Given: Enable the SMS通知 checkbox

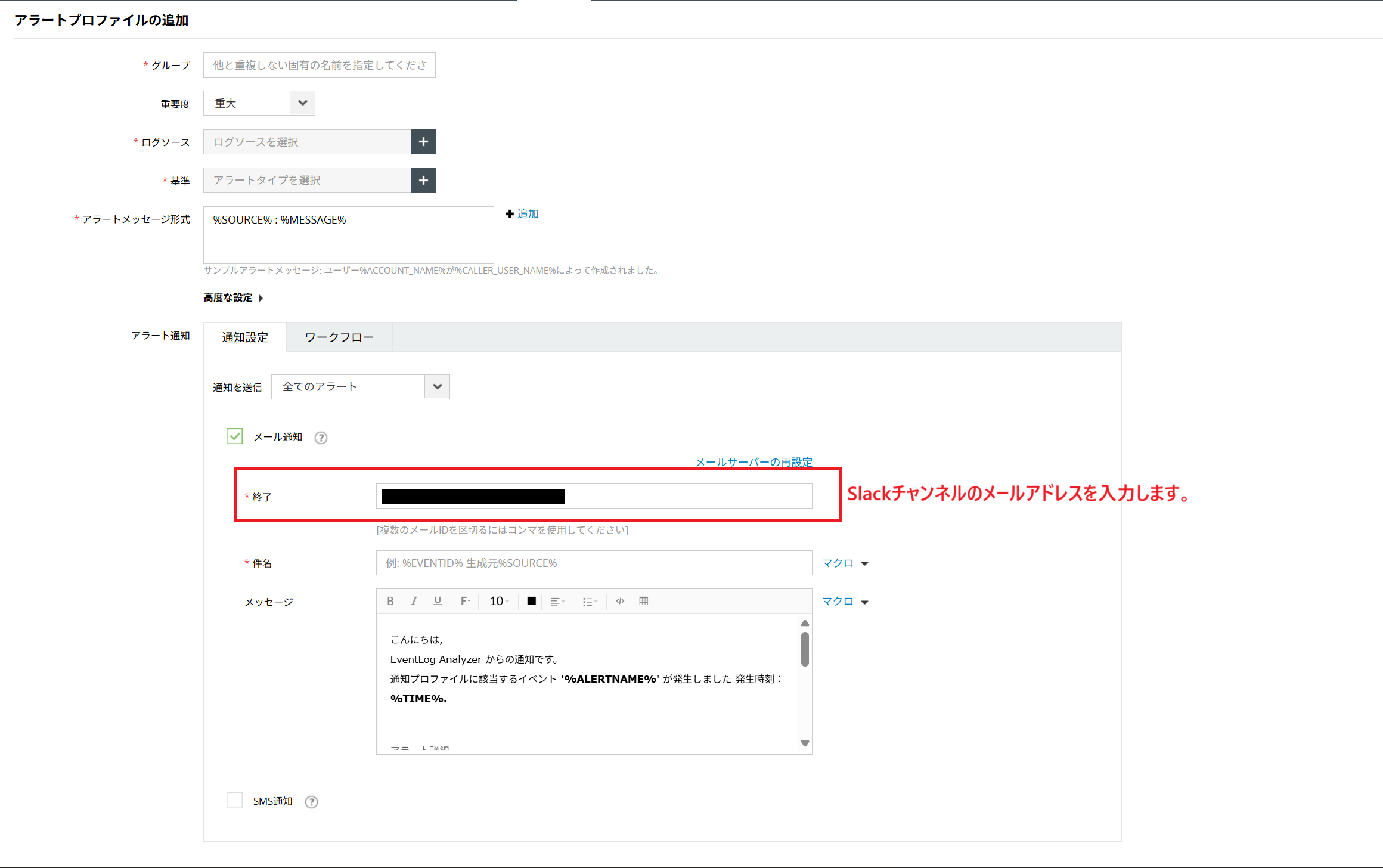Looking at the screenshot, I should tap(234, 801).
